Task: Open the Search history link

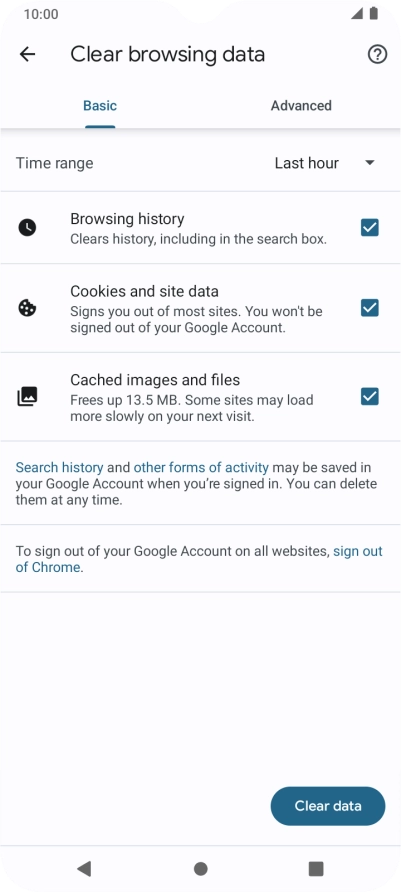Action: click(59, 468)
